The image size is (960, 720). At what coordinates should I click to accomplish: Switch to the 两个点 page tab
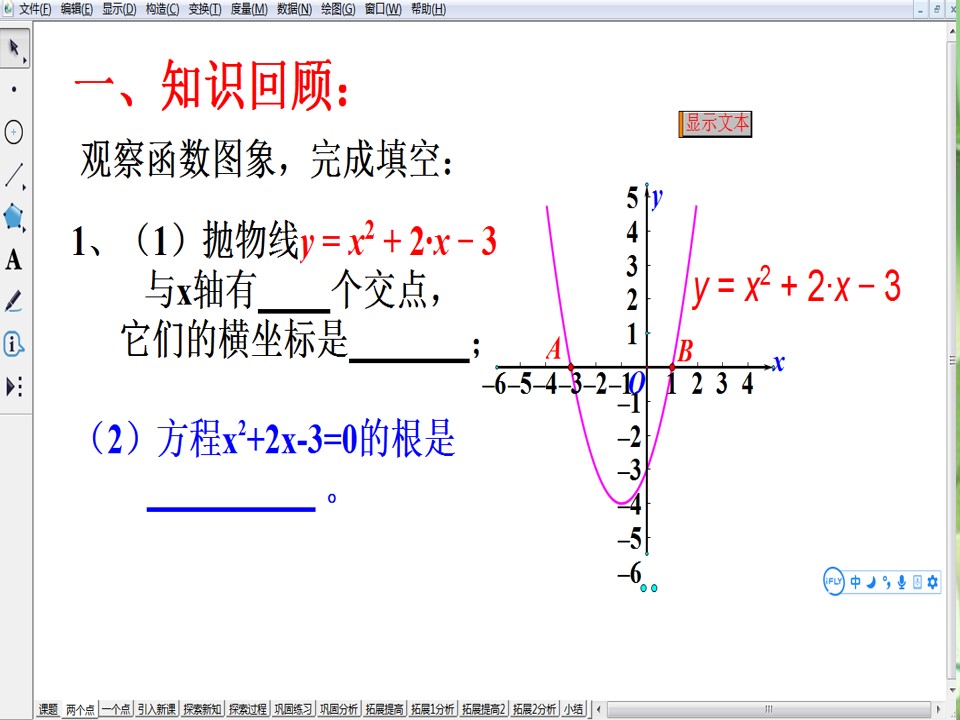80,710
